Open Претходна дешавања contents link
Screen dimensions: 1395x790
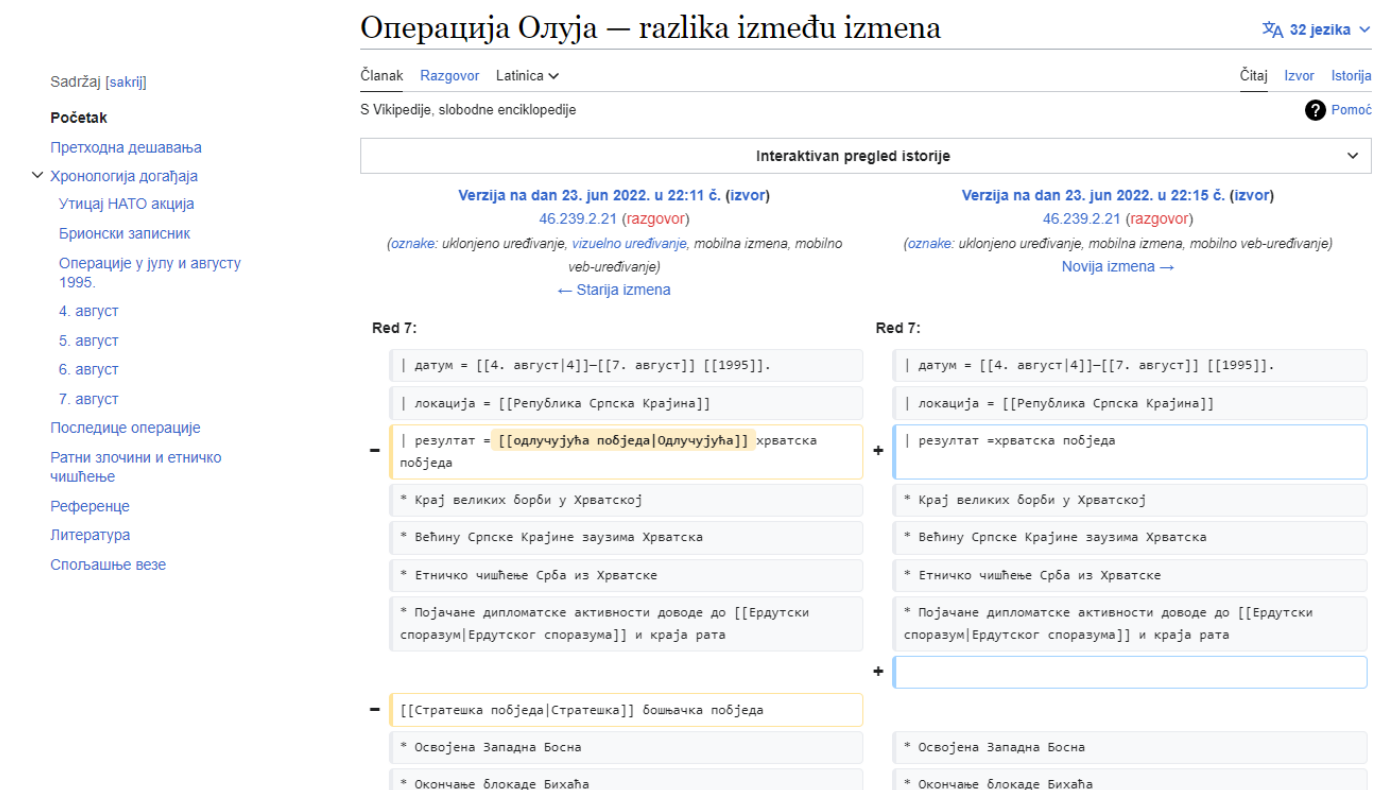(126, 147)
